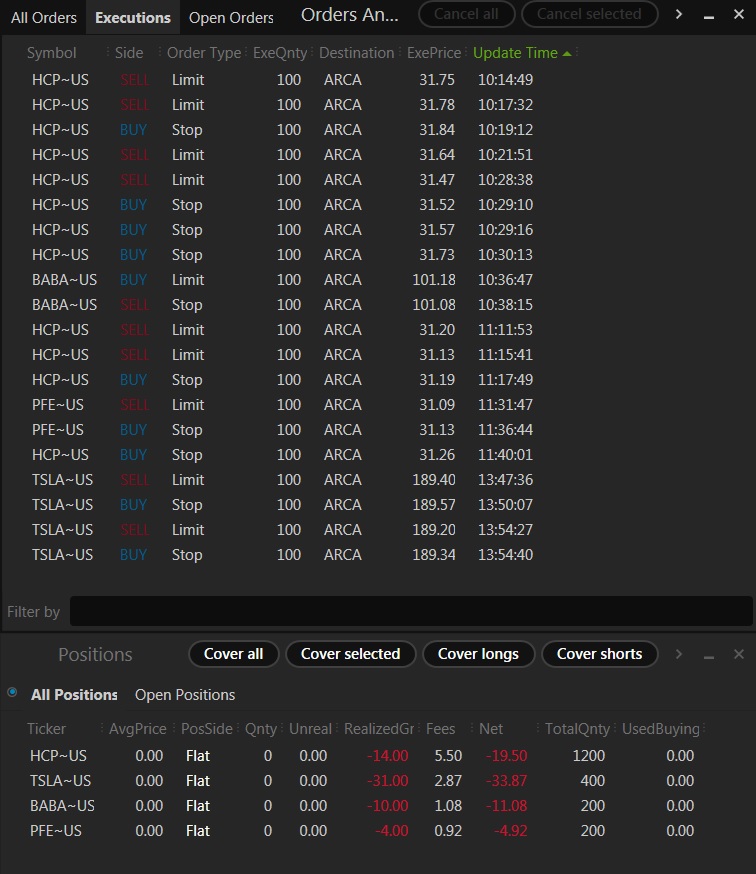
Task: Expand more Positions actions chevron
Action: [679, 654]
